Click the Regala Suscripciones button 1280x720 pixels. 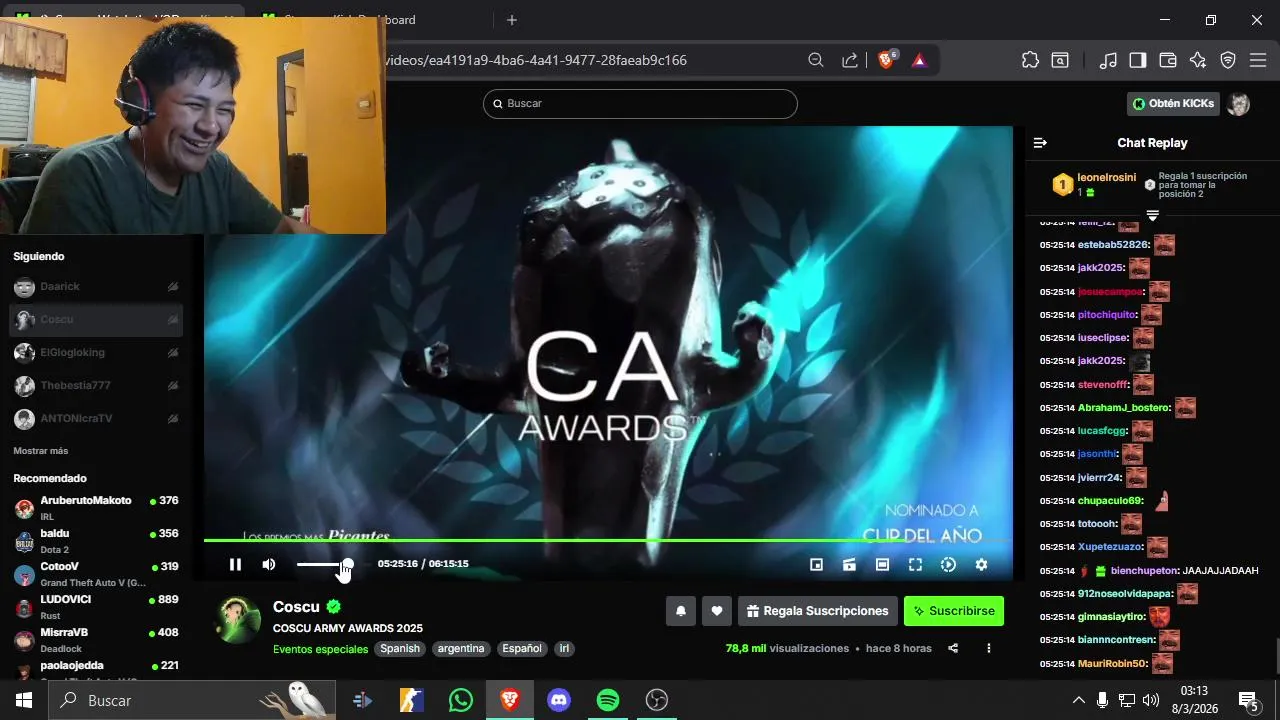[817, 611]
